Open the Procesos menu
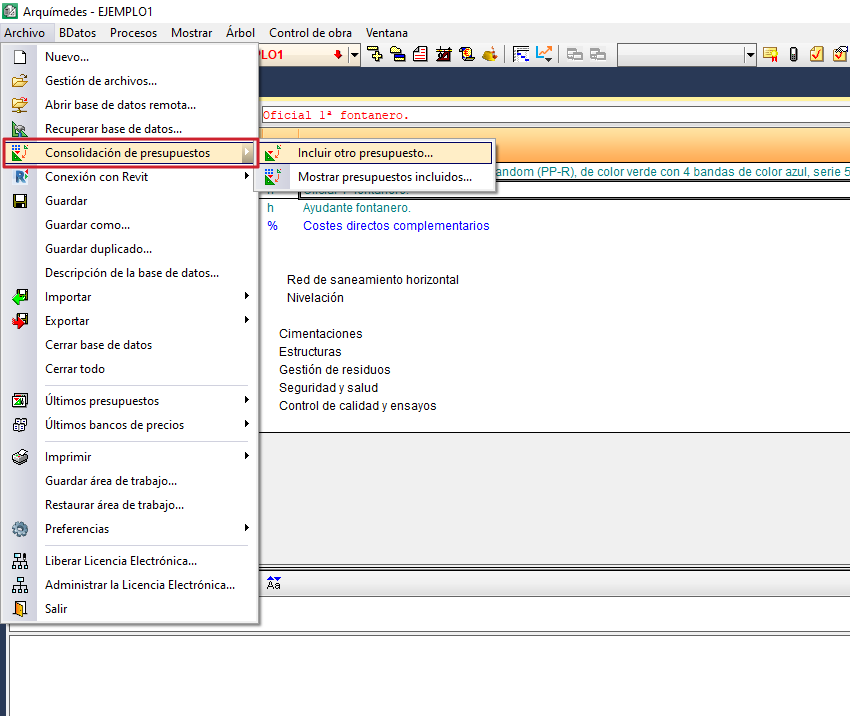The image size is (850, 716). tap(133, 32)
